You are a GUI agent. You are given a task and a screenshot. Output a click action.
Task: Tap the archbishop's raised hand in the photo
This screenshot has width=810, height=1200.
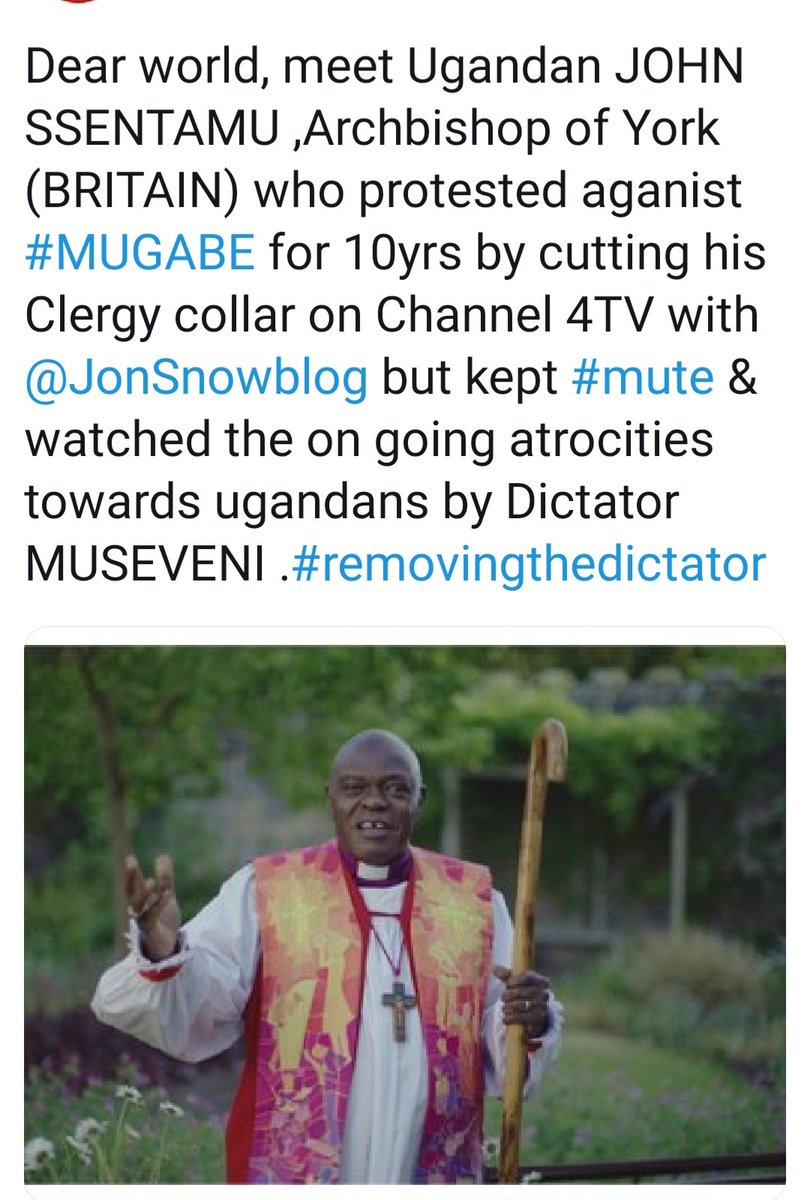tap(150, 891)
